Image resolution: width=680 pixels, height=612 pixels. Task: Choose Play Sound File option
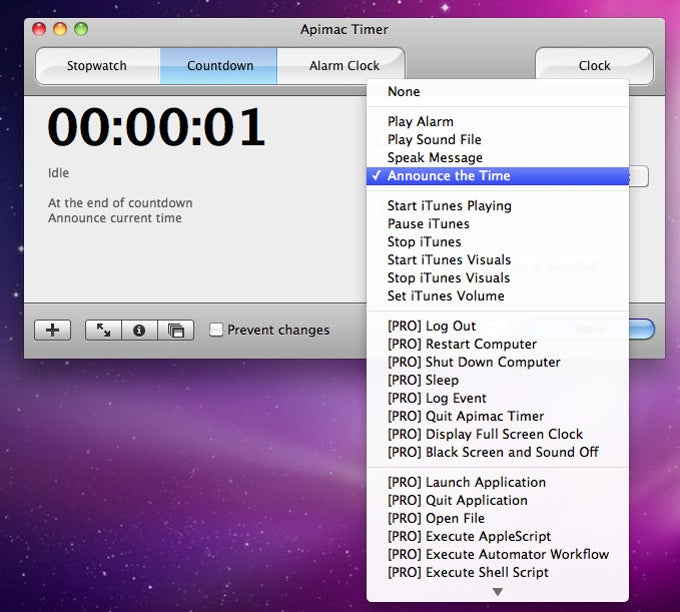pyautogui.click(x=497, y=140)
